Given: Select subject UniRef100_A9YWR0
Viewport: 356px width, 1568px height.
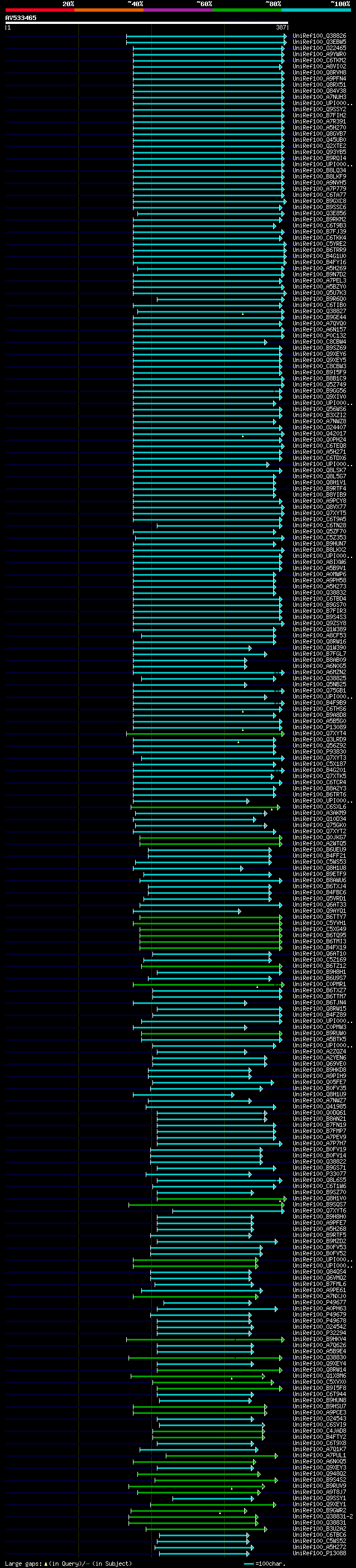Looking at the screenshot, I should click(x=319, y=54).
